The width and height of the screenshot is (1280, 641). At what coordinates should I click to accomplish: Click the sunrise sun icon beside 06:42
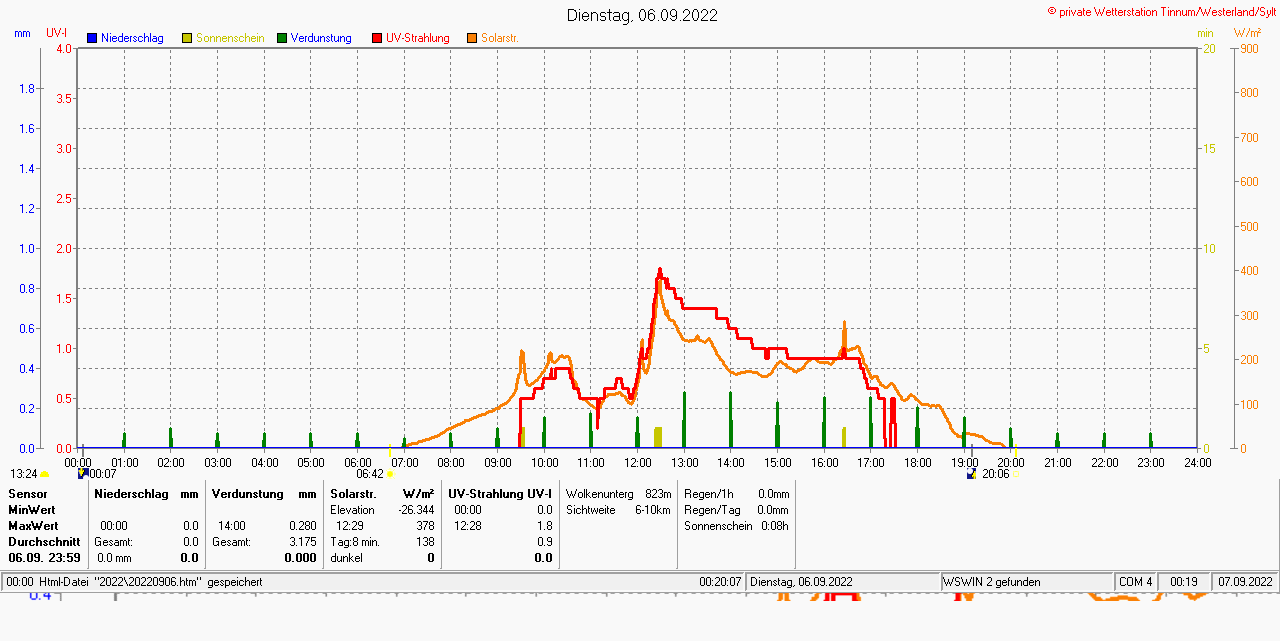pos(390,474)
